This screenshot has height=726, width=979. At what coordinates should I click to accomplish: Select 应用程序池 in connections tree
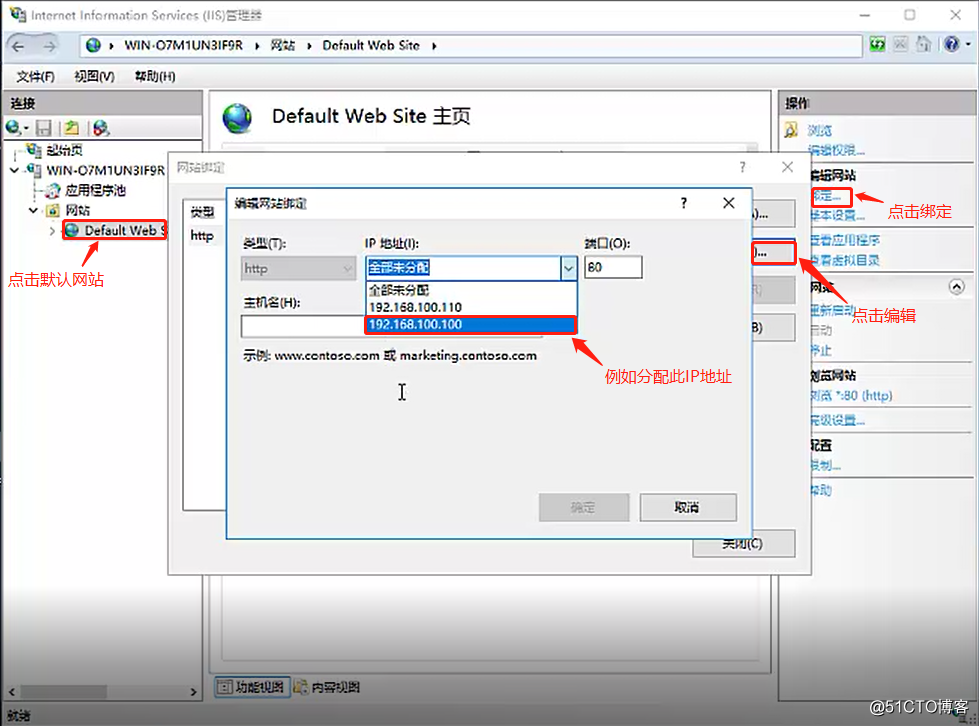point(96,190)
